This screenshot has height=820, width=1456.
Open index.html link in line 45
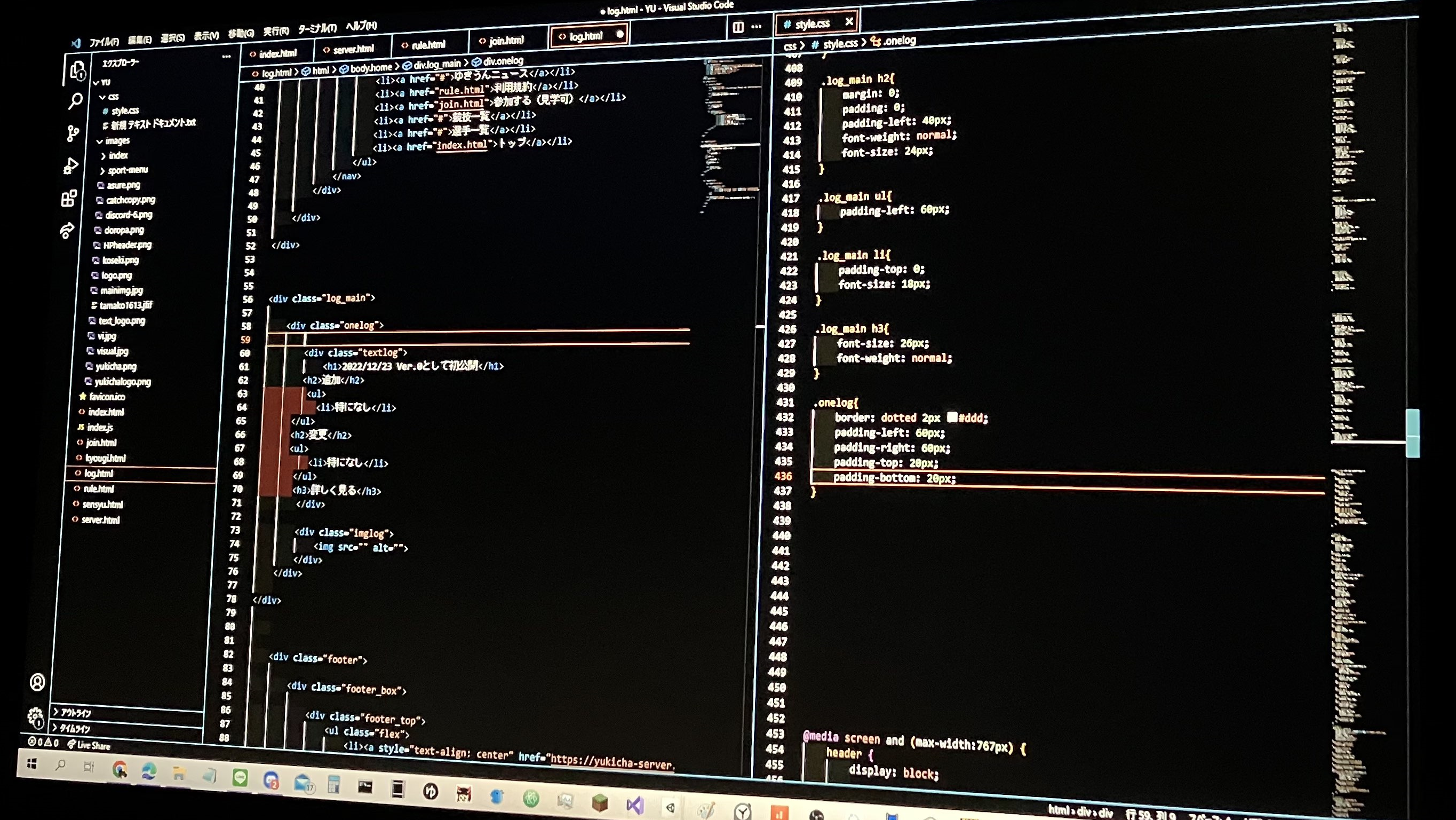click(x=461, y=145)
